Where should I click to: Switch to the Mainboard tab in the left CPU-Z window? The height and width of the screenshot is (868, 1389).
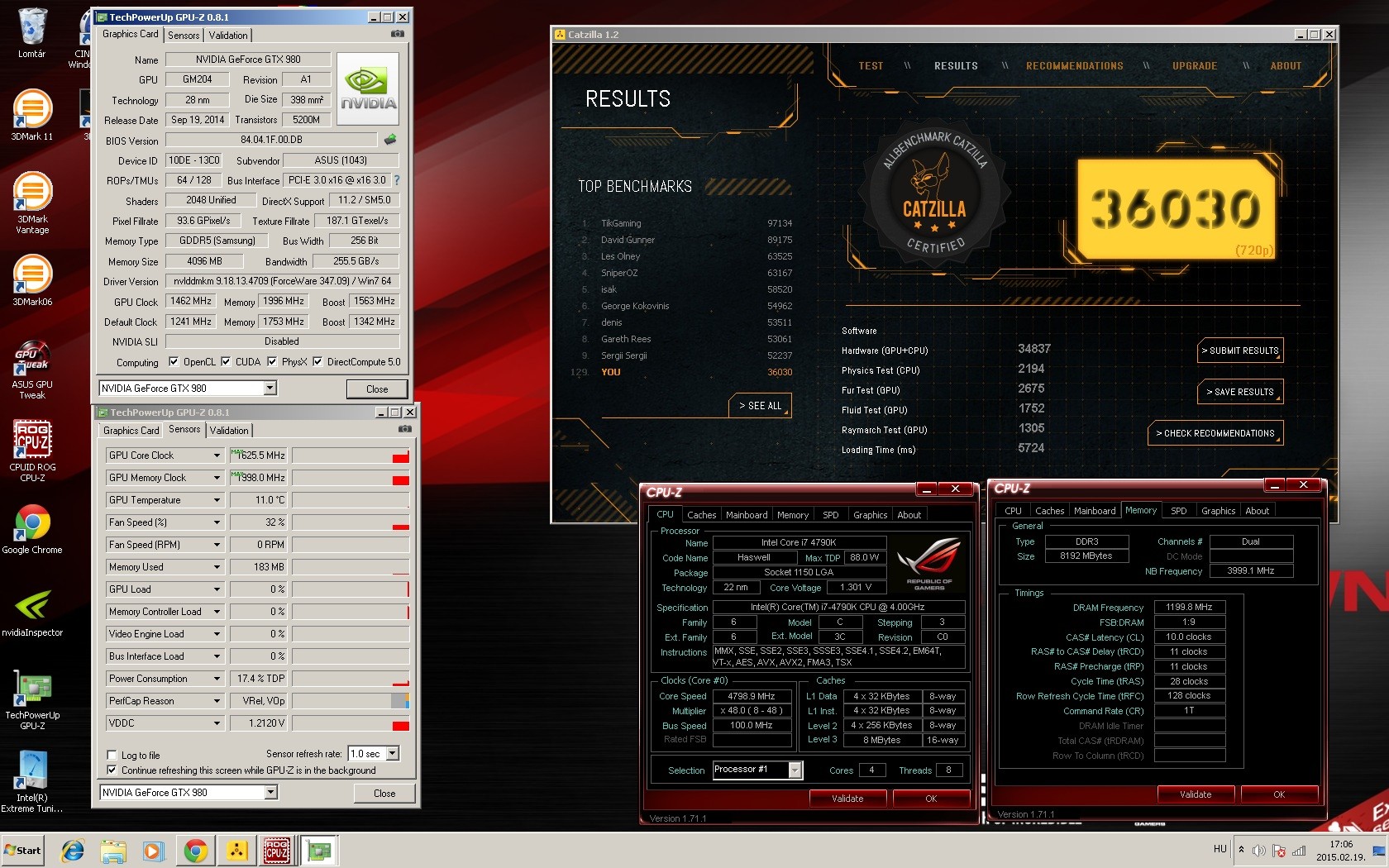(747, 515)
